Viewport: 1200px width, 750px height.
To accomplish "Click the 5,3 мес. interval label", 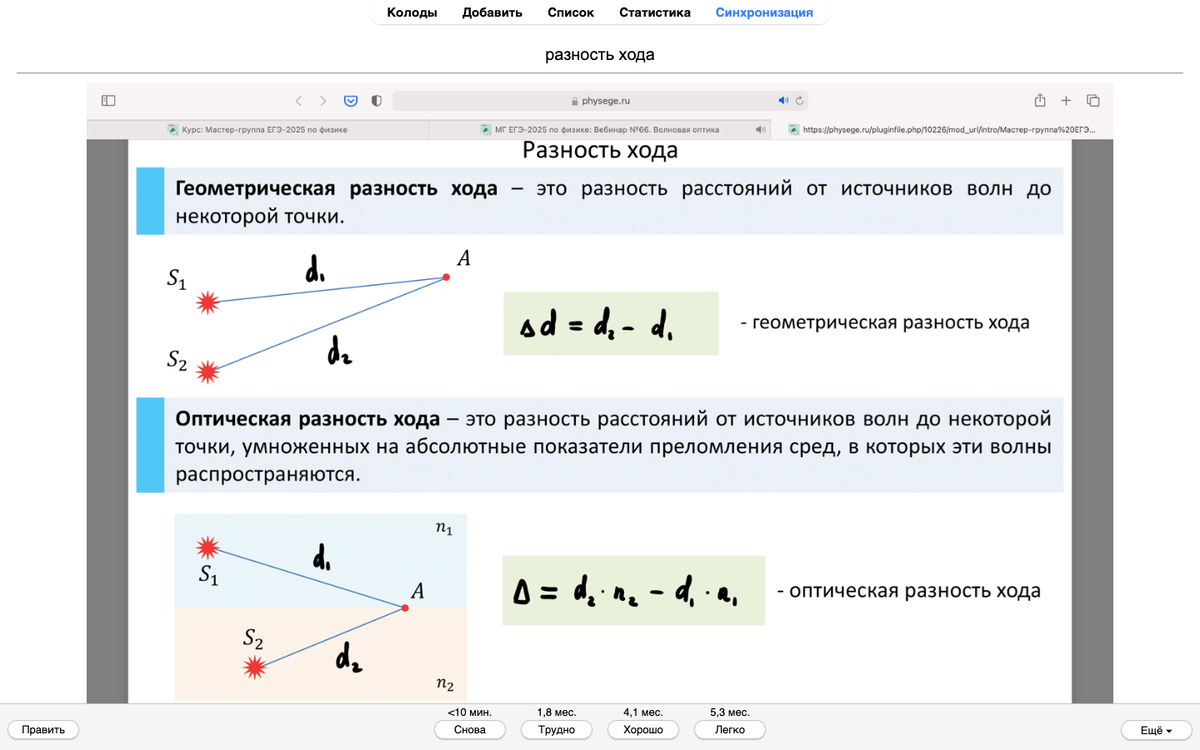I will pyautogui.click(x=730, y=712).
